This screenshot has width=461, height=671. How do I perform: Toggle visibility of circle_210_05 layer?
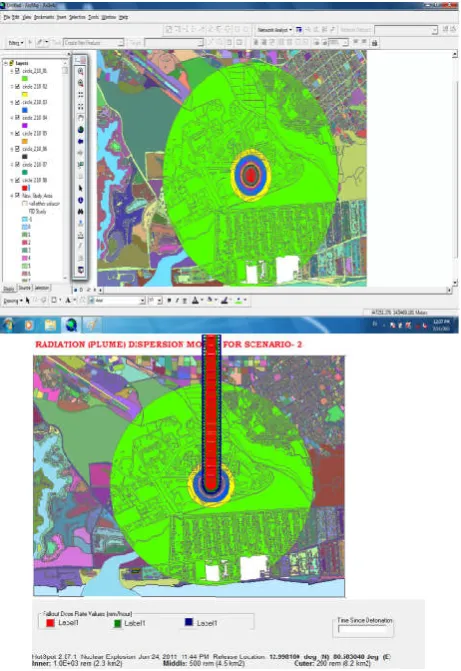coord(17,134)
